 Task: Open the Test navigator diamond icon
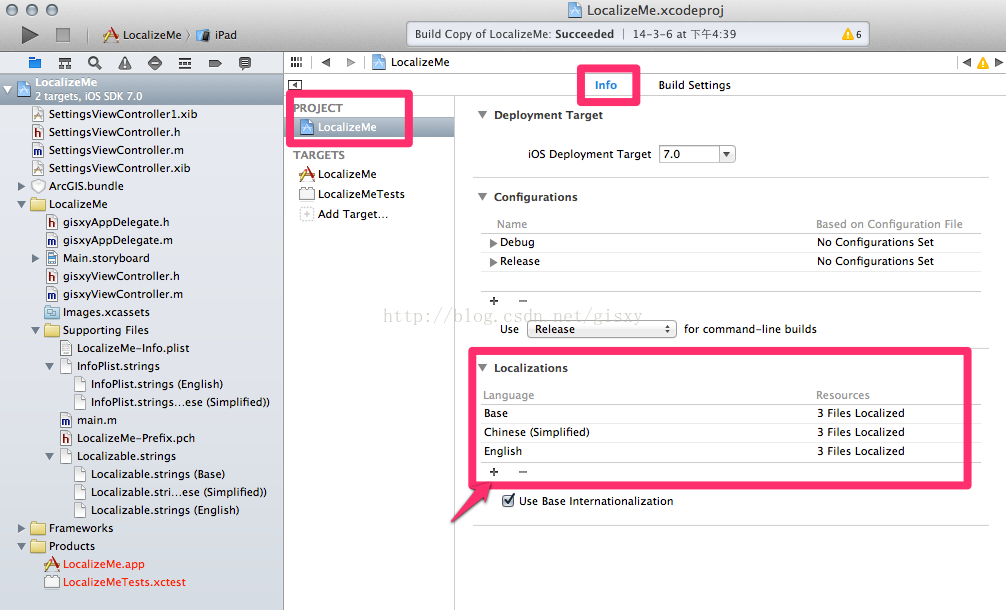click(x=155, y=63)
